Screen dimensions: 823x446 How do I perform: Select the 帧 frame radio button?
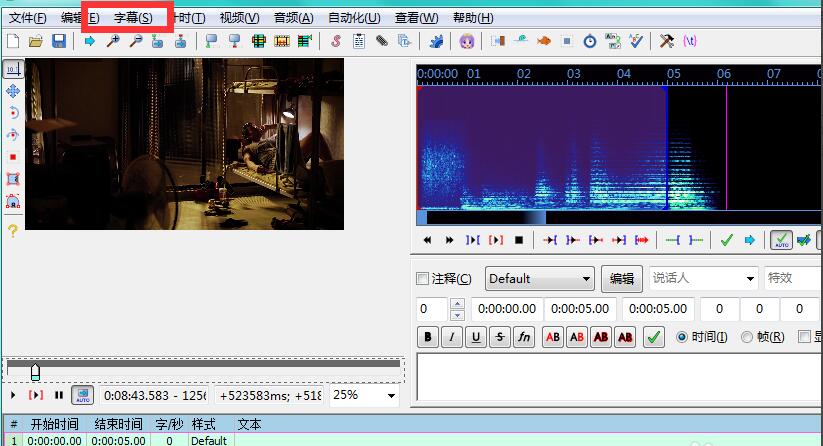[746, 338]
